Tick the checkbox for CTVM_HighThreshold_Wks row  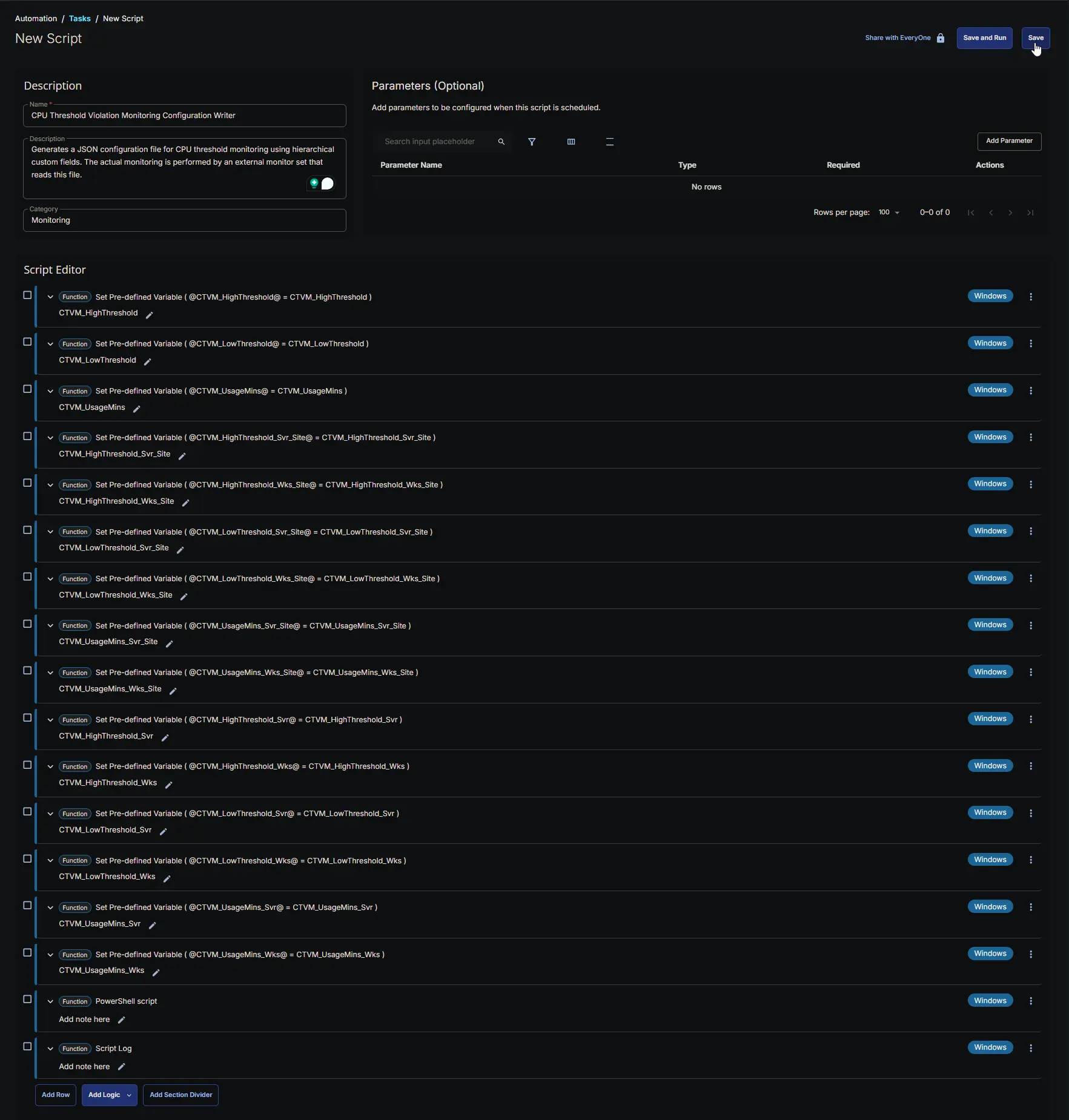pyautogui.click(x=27, y=765)
